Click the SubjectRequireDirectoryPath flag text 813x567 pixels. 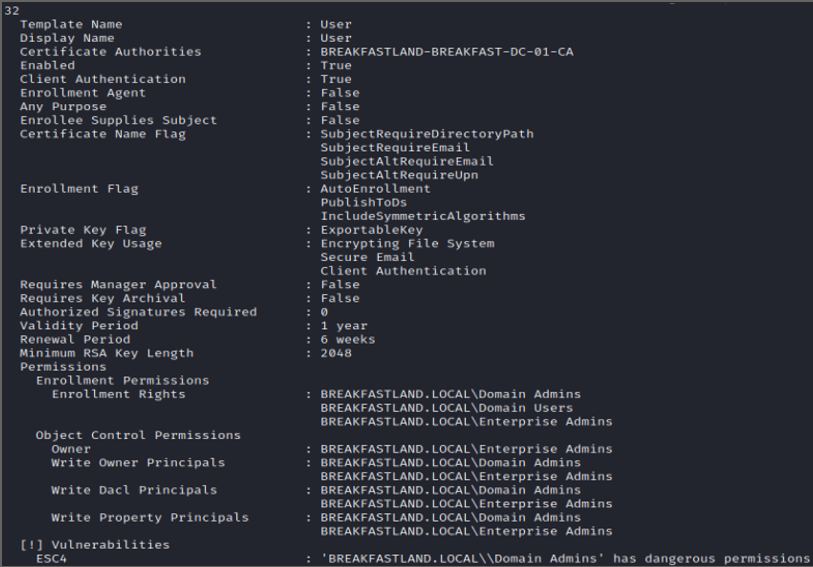(427, 134)
